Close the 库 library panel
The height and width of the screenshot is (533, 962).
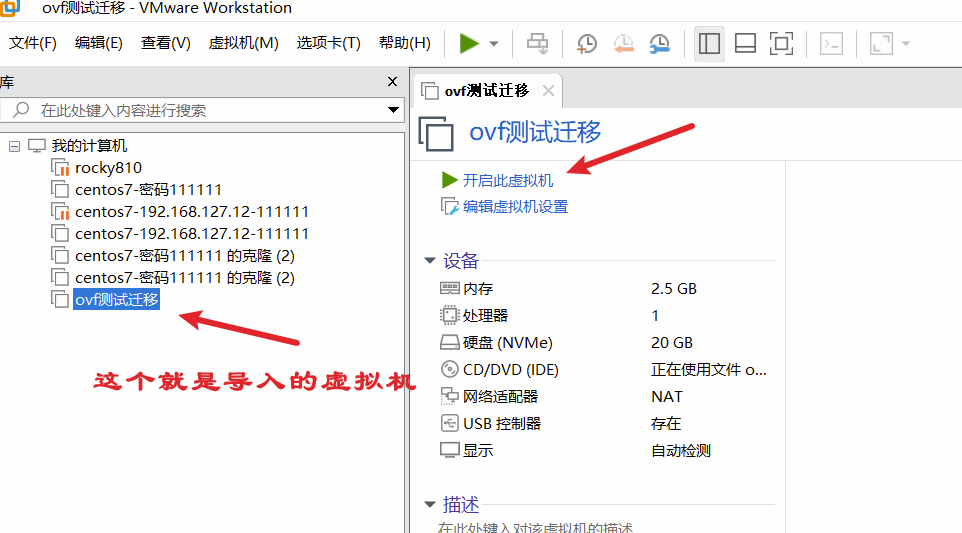pyautogui.click(x=393, y=82)
